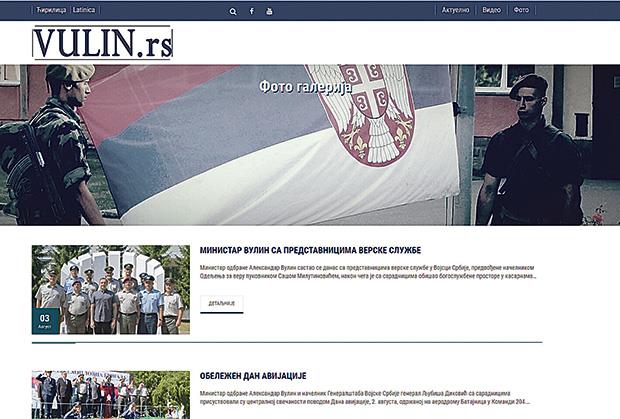The image size is (620, 419).
Task: Open the Актуелно menu item
Action: (x=455, y=10)
